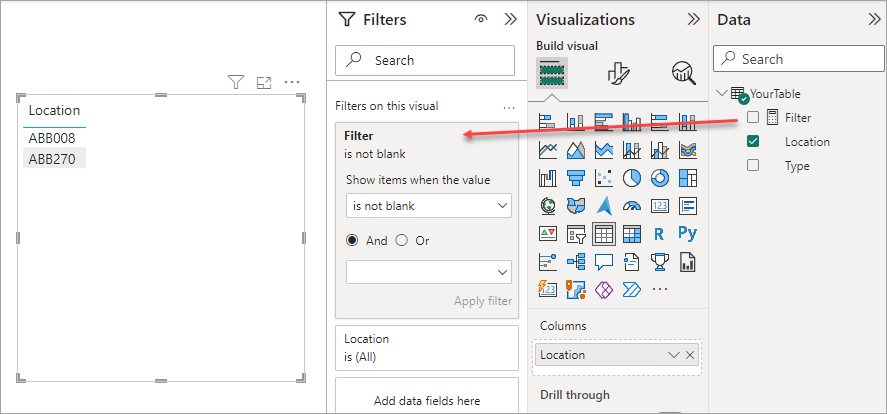The width and height of the screenshot is (887, 414).
Task: Select the KPI visual
Action: [x=547, y=233]
